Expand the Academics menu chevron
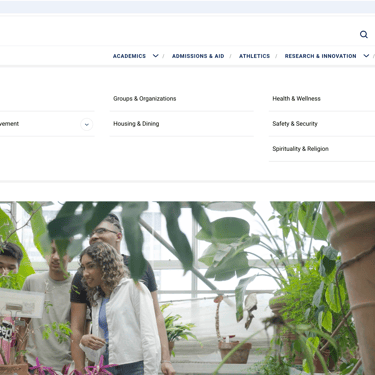 tap(156, 56)
